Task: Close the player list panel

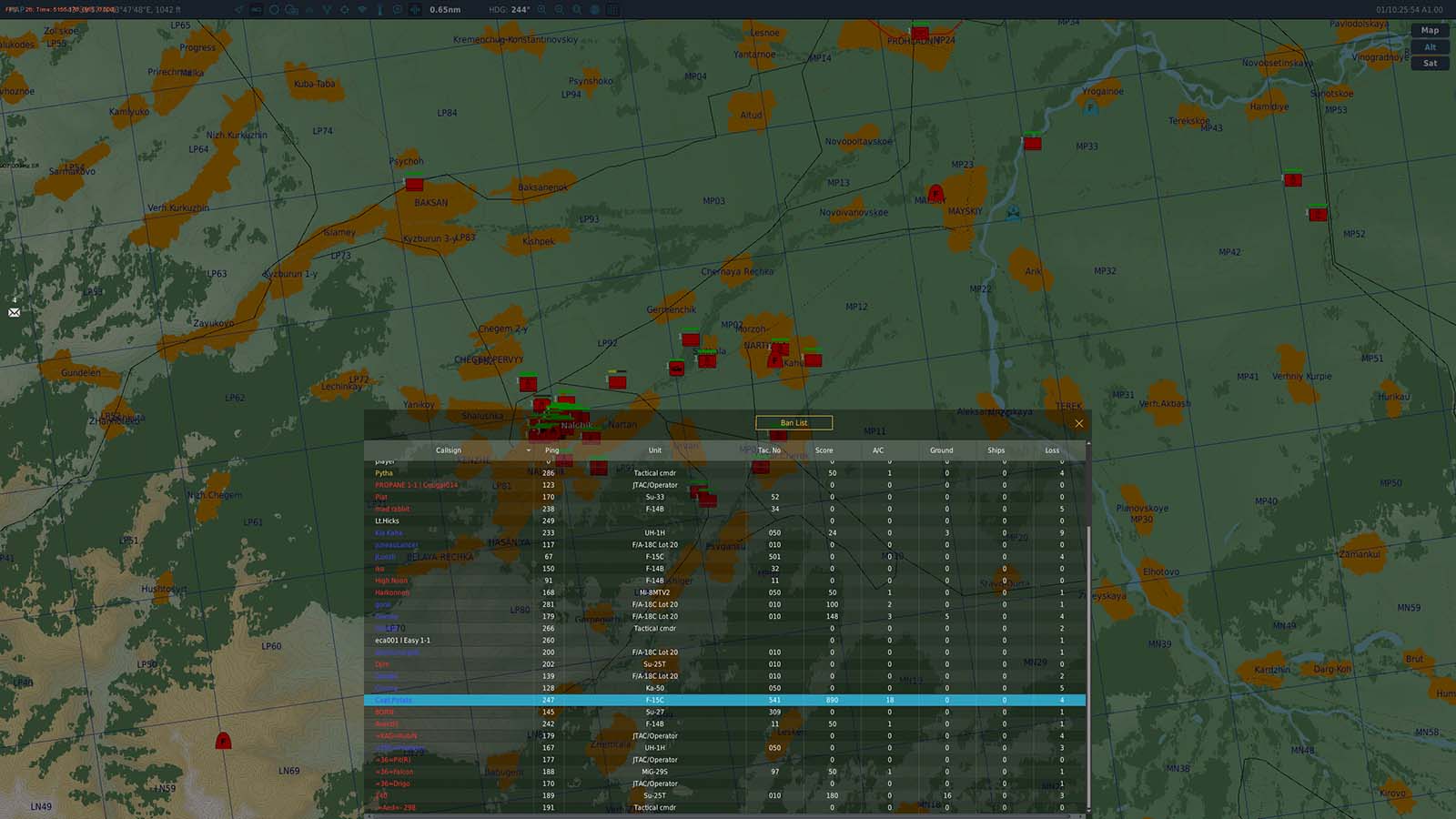Action: tap(1078, 423)
